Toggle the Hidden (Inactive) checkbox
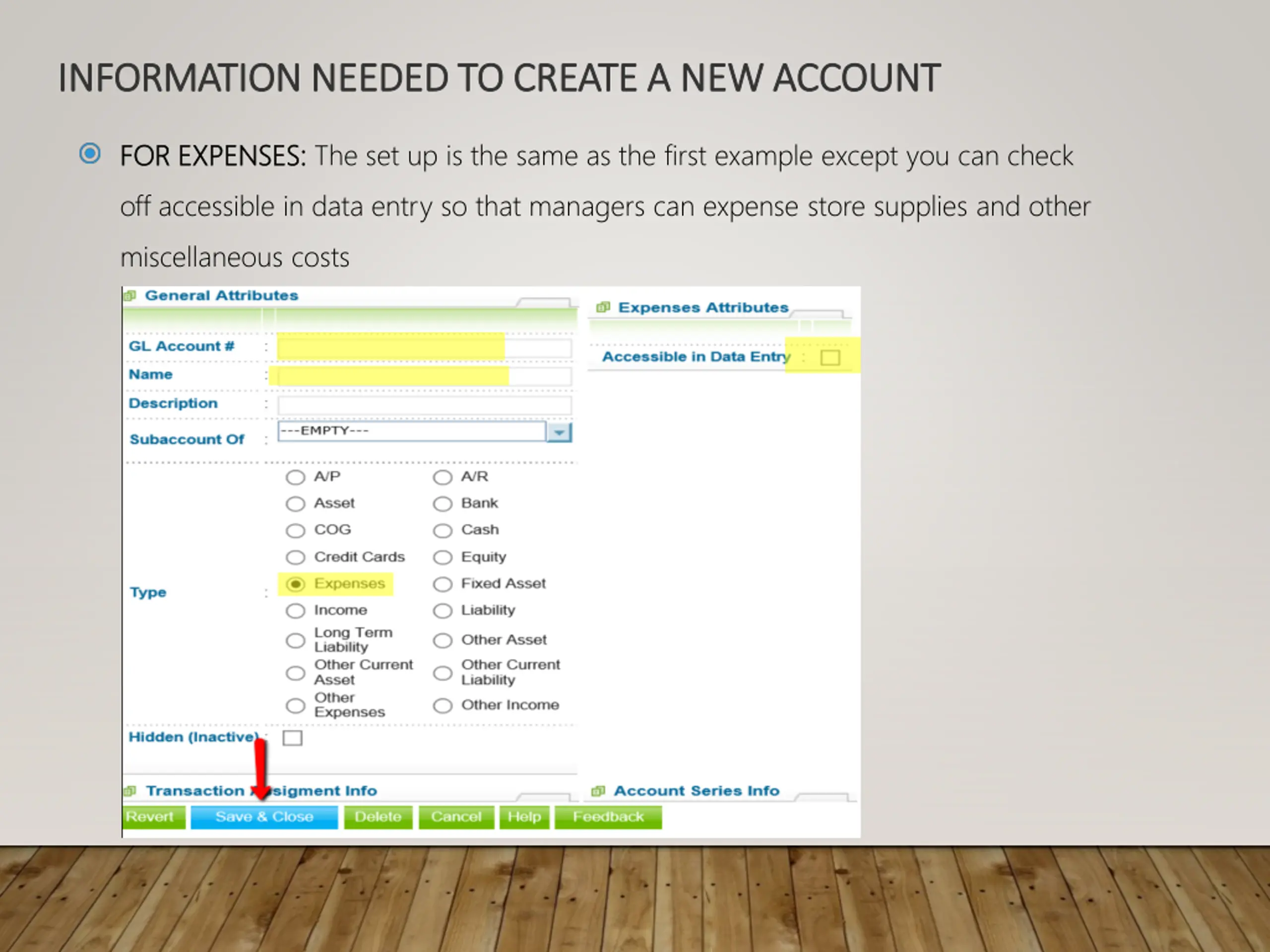1270x952 pixels. [x=292, y=738]
